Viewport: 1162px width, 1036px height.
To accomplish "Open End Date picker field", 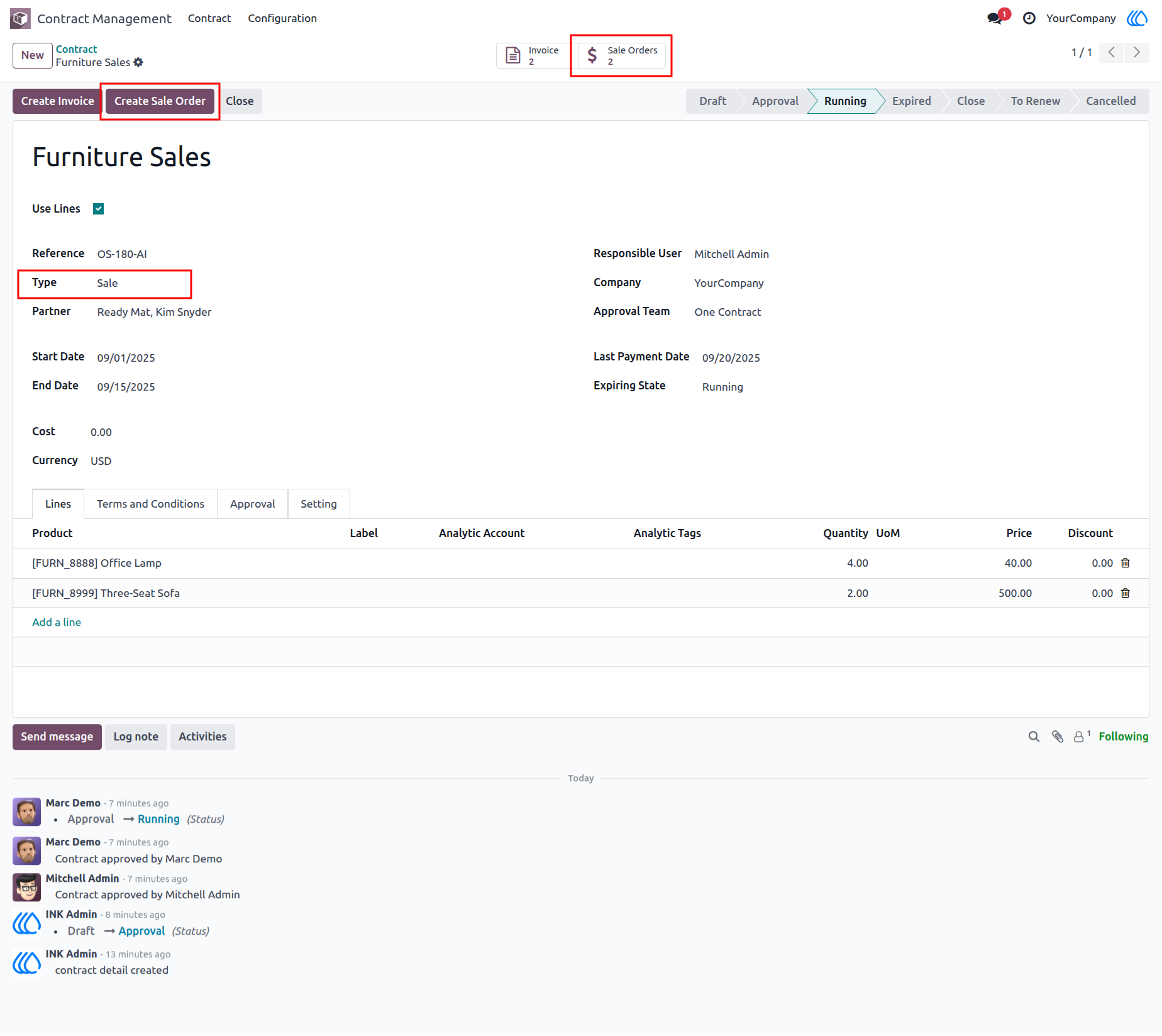I will [126, 387].
